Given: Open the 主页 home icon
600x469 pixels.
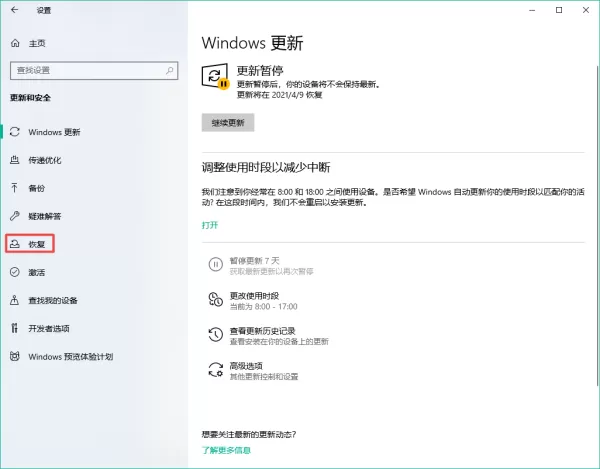Looking at the screenshot, I should (x=15, y=43).
